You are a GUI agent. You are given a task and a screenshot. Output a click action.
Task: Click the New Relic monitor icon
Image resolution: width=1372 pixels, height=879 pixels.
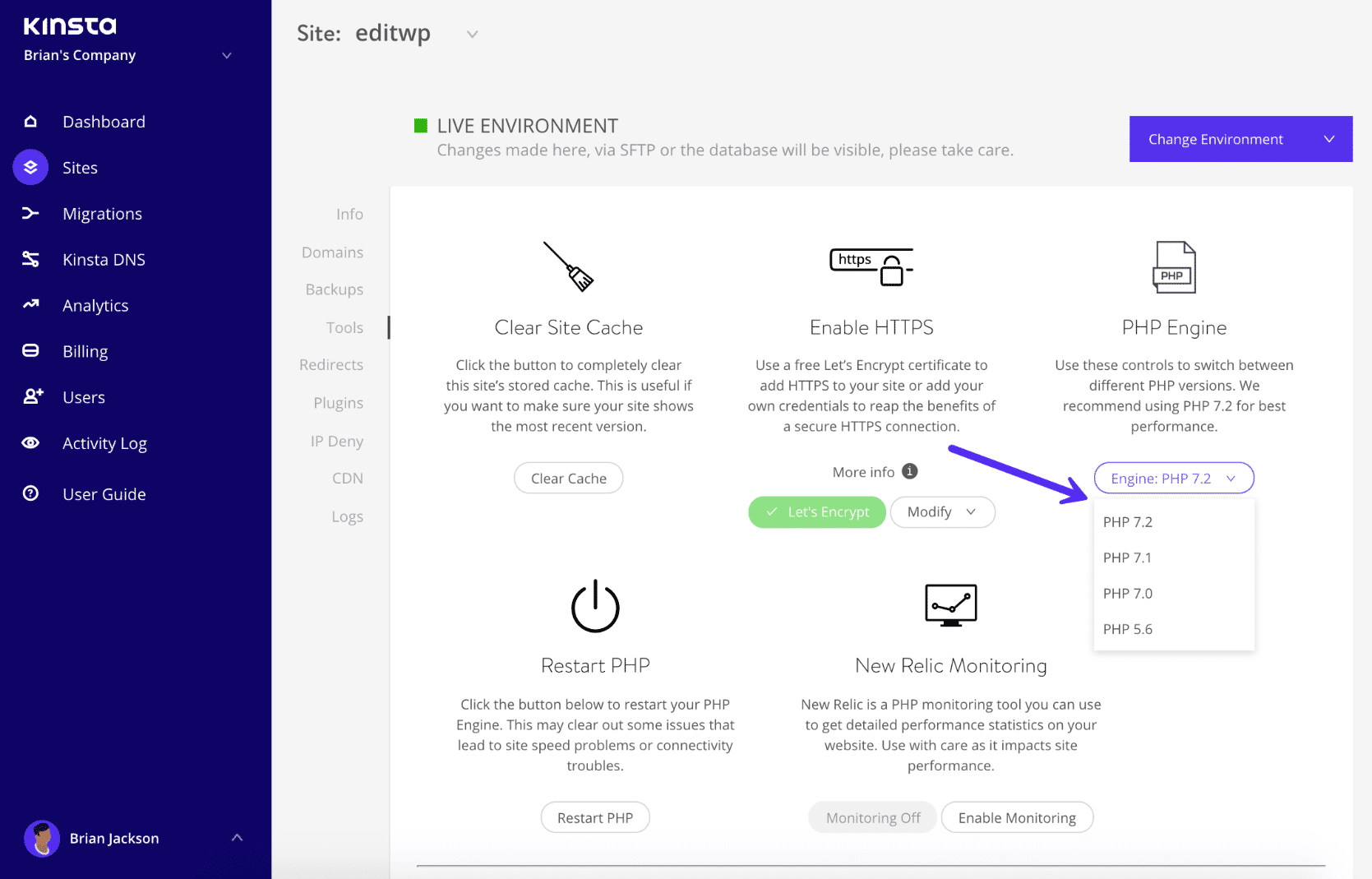click(951, 605)
